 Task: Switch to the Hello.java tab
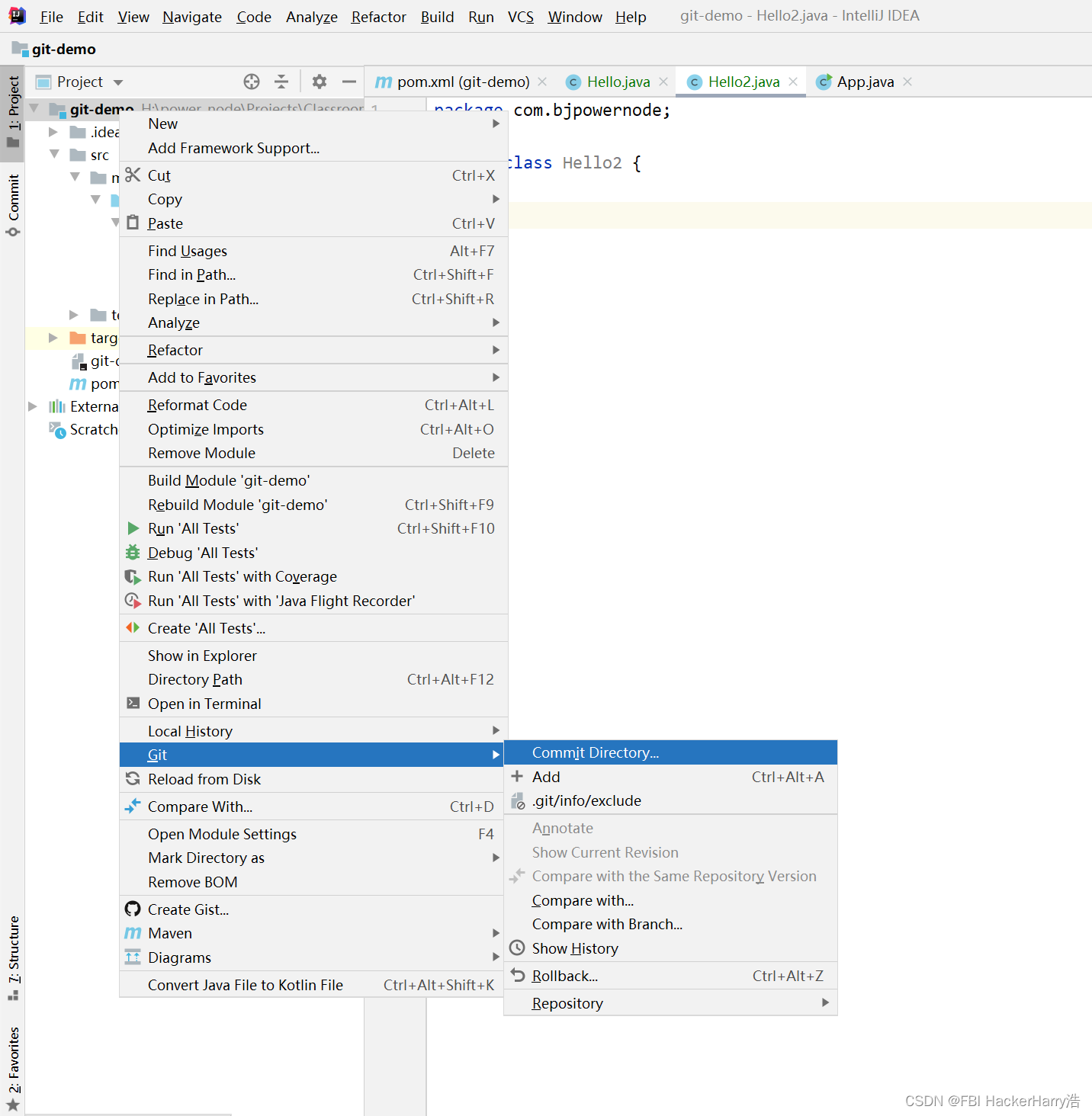618,82
